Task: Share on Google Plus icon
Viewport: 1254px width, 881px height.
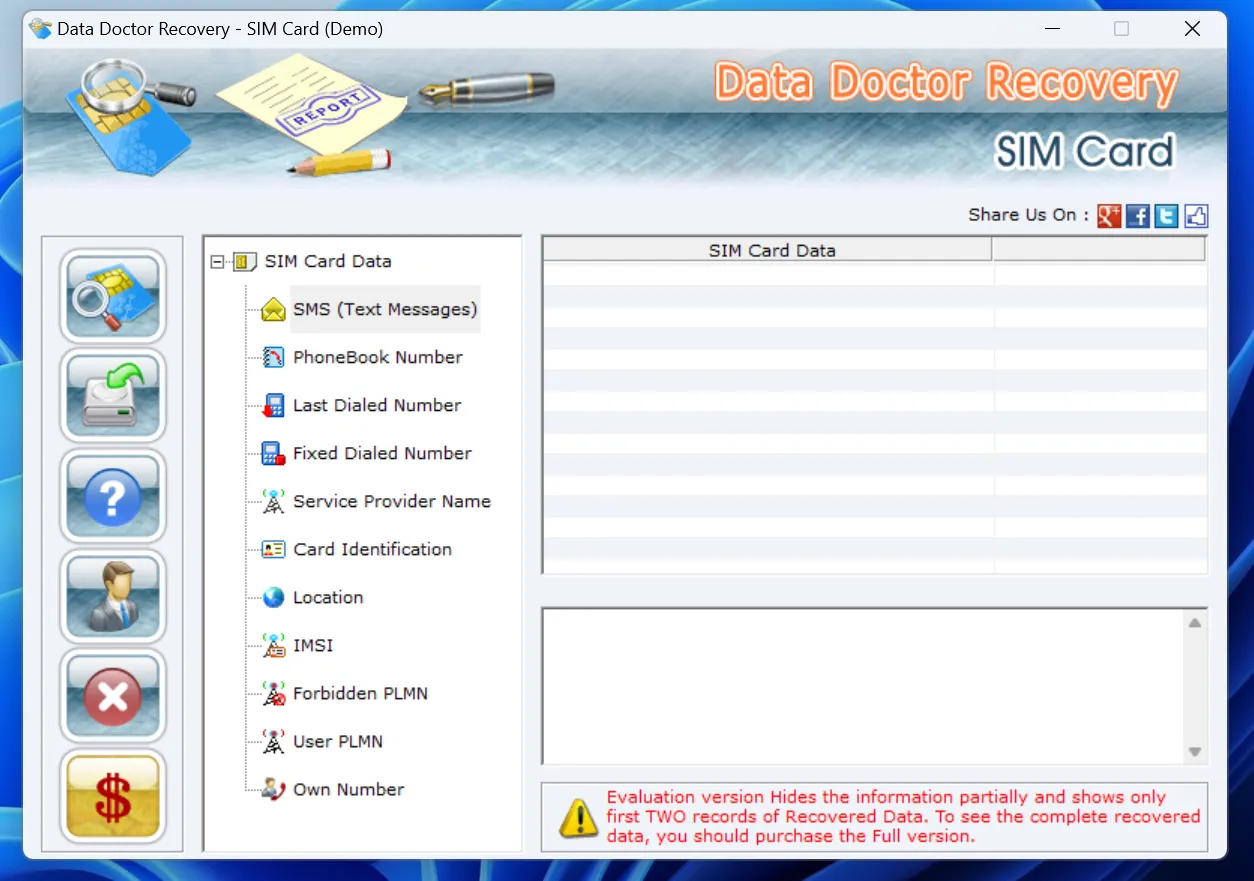Action: click(x=1109, y=215)
